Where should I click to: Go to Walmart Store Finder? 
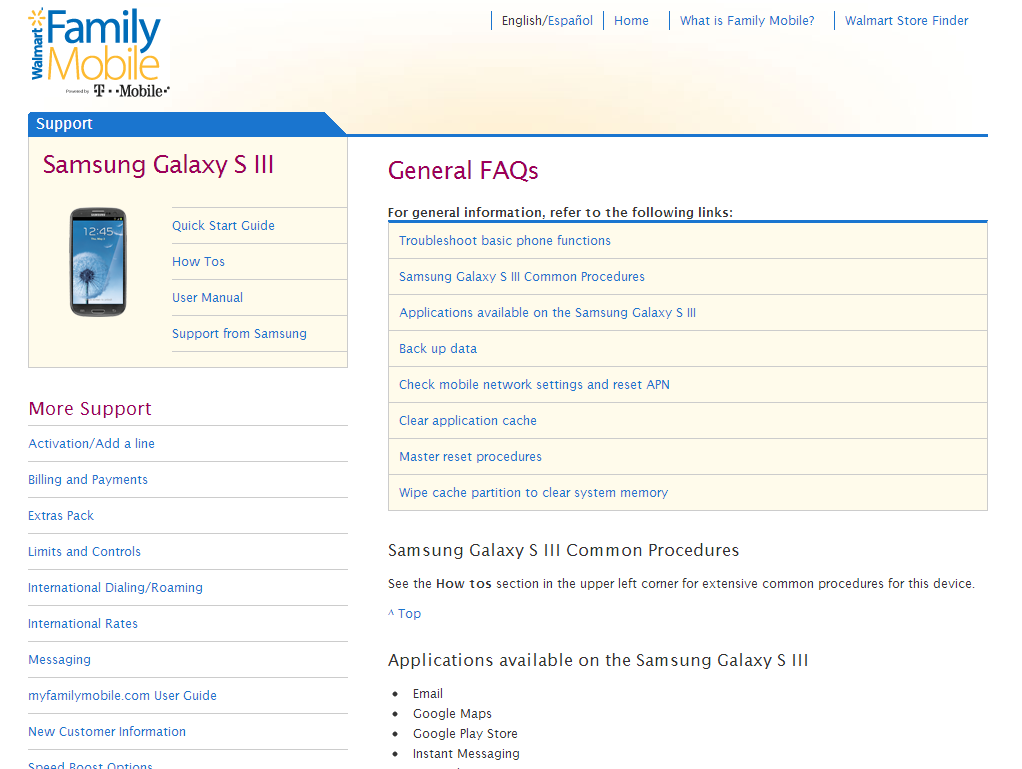[x=906, y=21]
